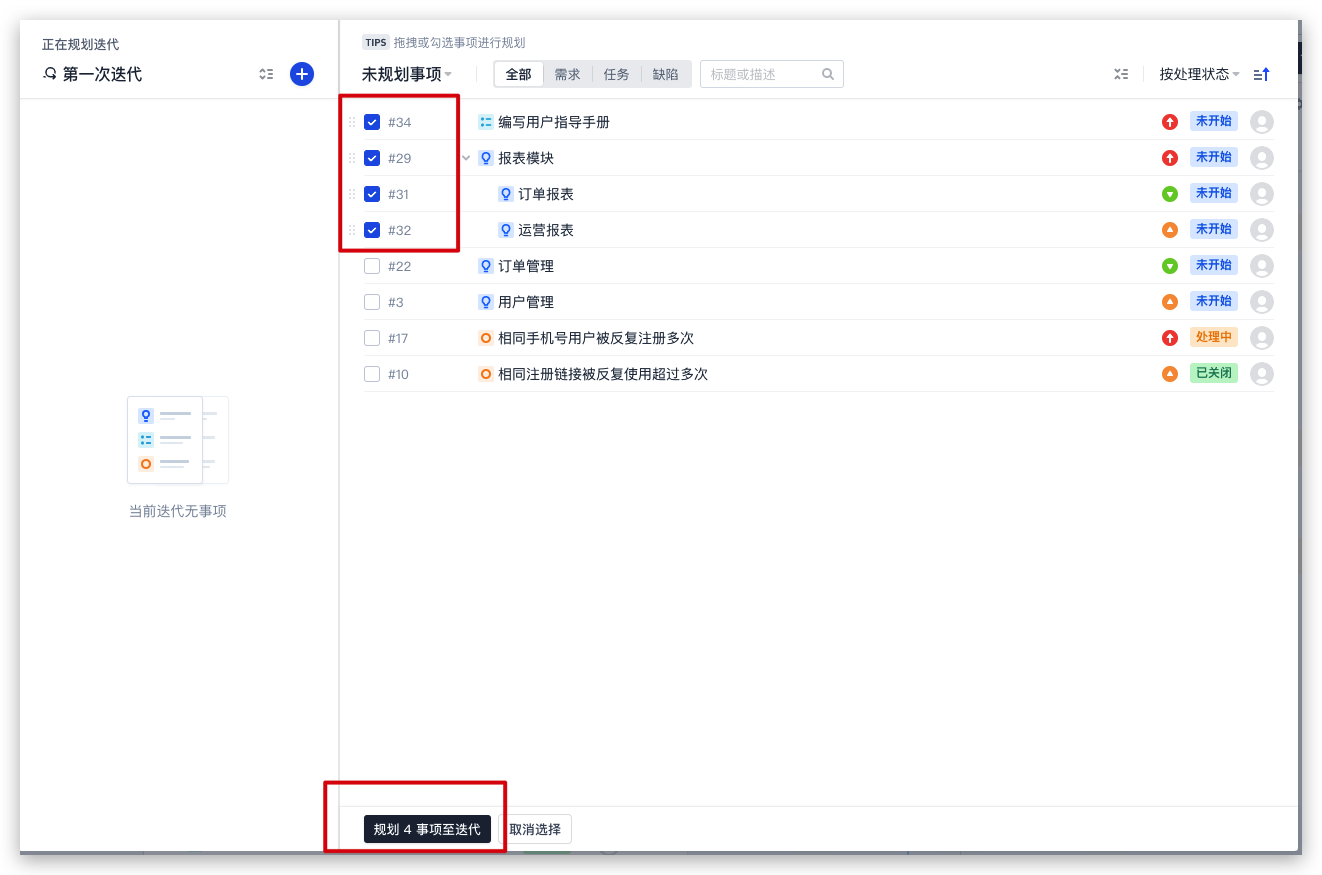Click the 报表模块 item title
The width and height of the screenshot is (1322, 875).
pyautogui.click(x=526, y=158)
